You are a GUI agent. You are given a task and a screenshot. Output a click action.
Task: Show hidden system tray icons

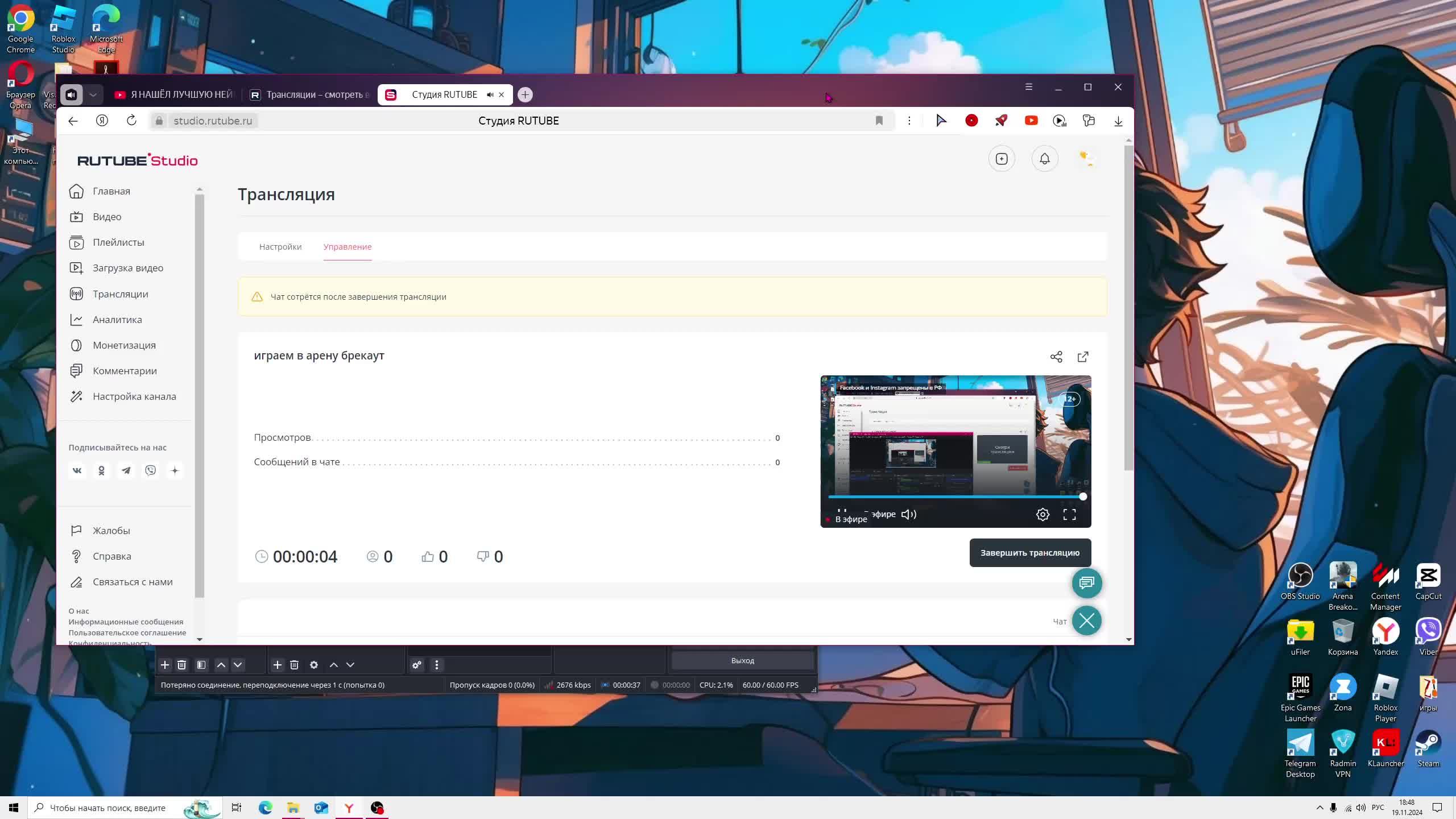[x=1319, y=808]
